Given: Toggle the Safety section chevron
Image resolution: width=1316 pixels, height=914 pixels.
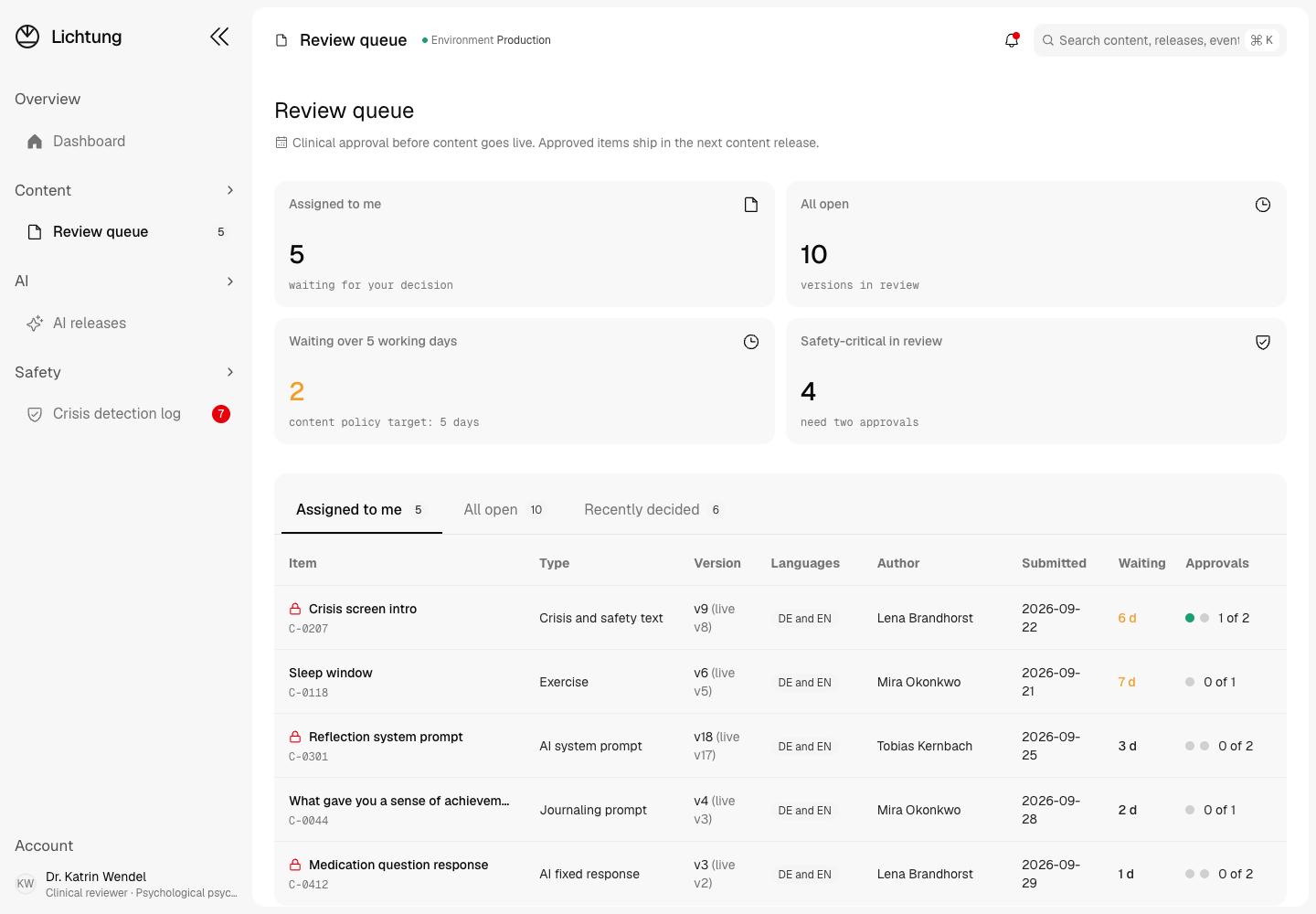Looking at the screenshot, I should 230,372.
